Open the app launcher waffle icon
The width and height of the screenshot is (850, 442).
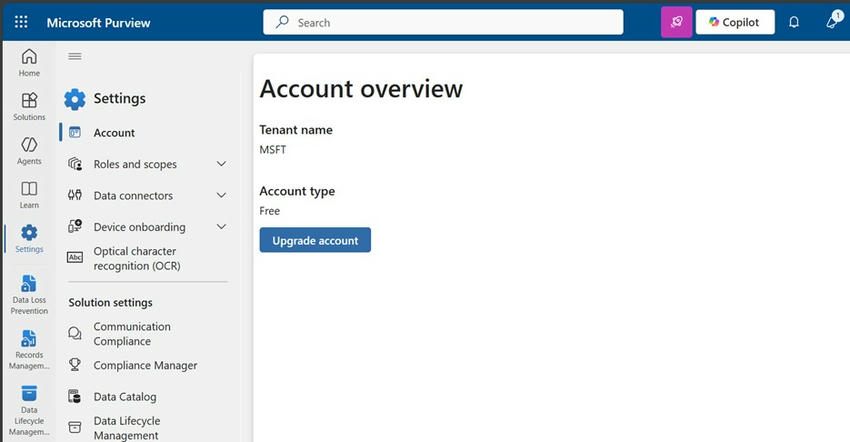tap(21, 22)
